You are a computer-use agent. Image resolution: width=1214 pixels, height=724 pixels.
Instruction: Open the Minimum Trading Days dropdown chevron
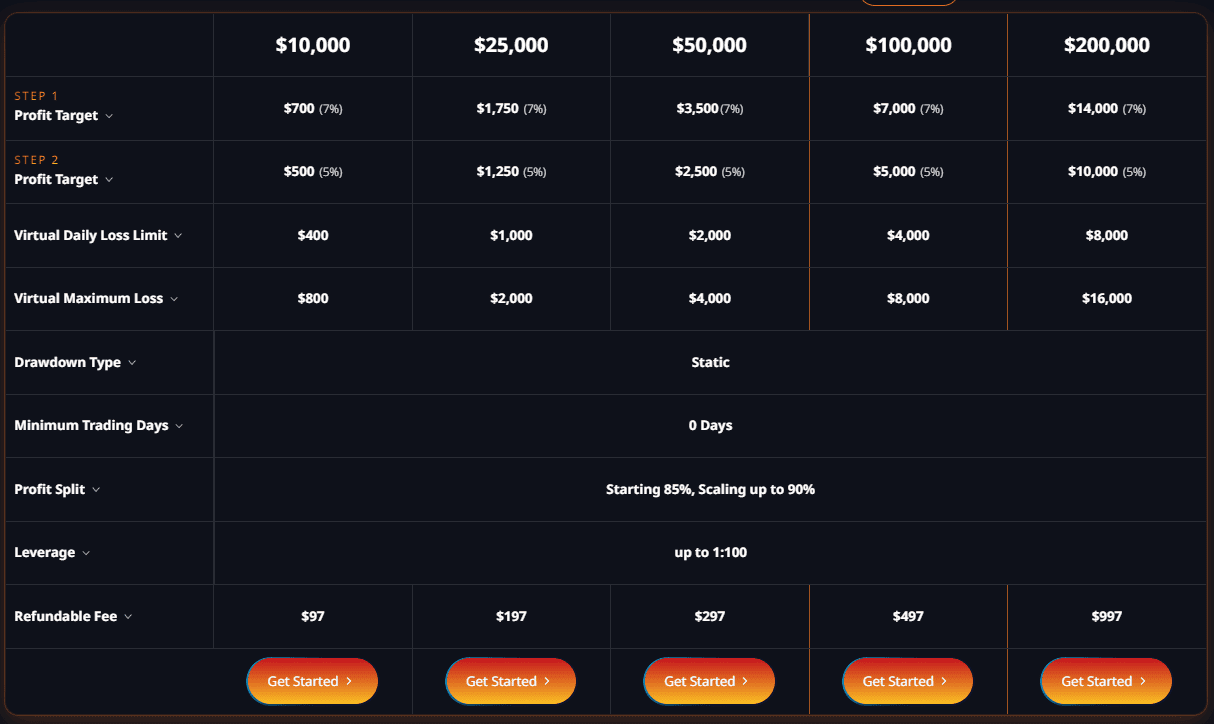coord(180,425)
